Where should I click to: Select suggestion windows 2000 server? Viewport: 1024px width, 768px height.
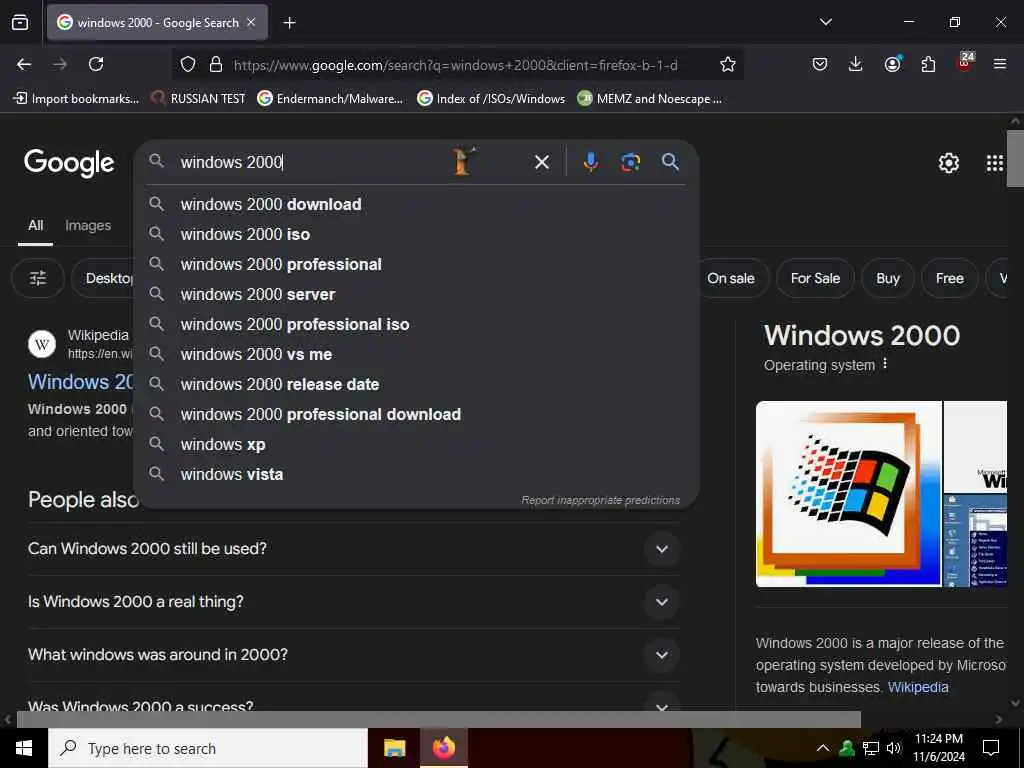click(x=417, y=295)
